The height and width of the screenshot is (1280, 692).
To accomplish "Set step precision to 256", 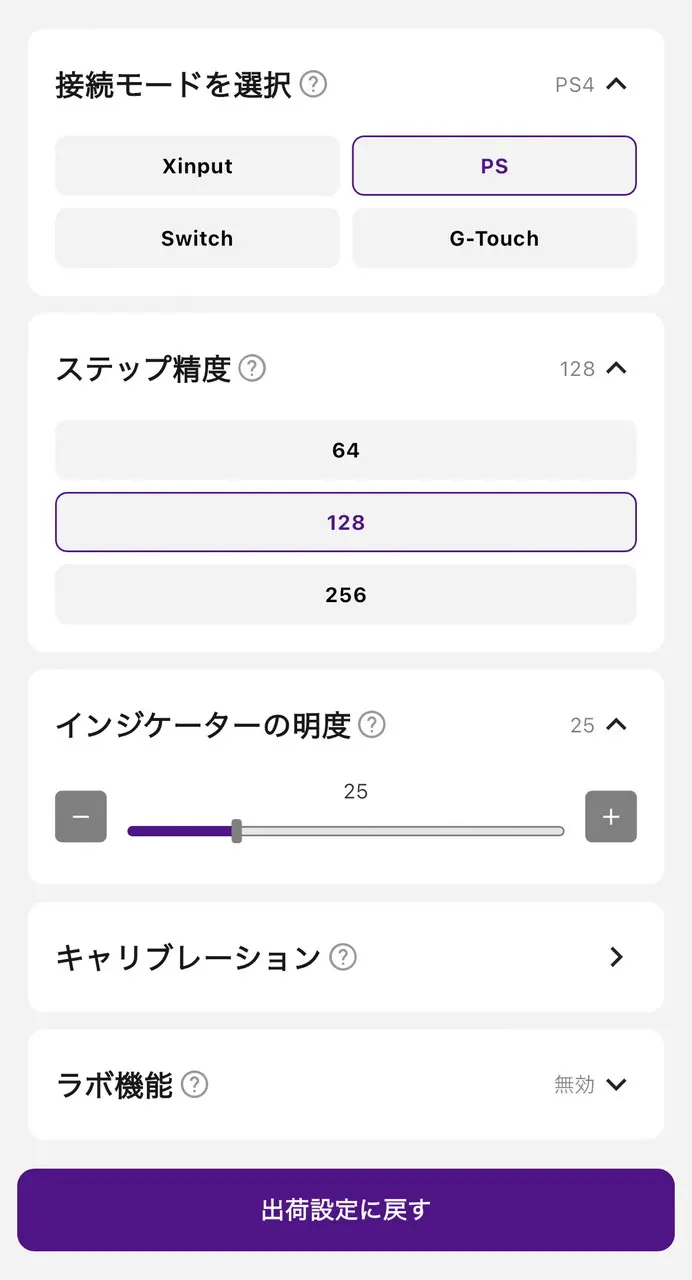I will coord(346,594).
